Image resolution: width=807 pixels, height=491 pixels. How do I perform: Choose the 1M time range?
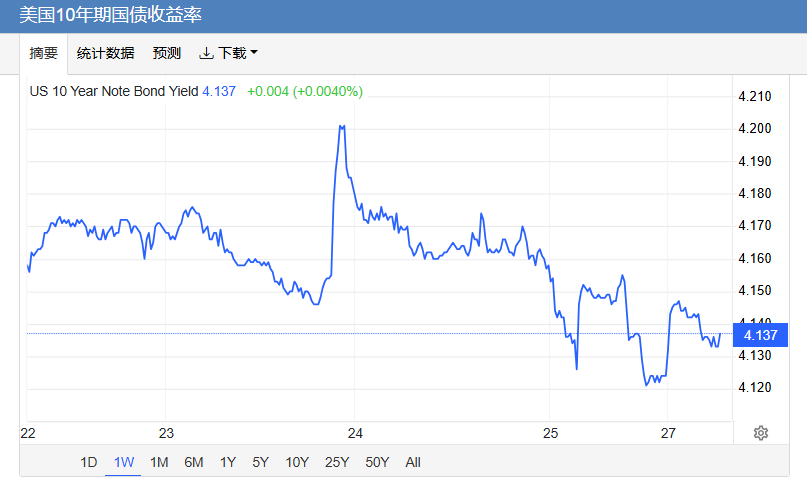159,462
